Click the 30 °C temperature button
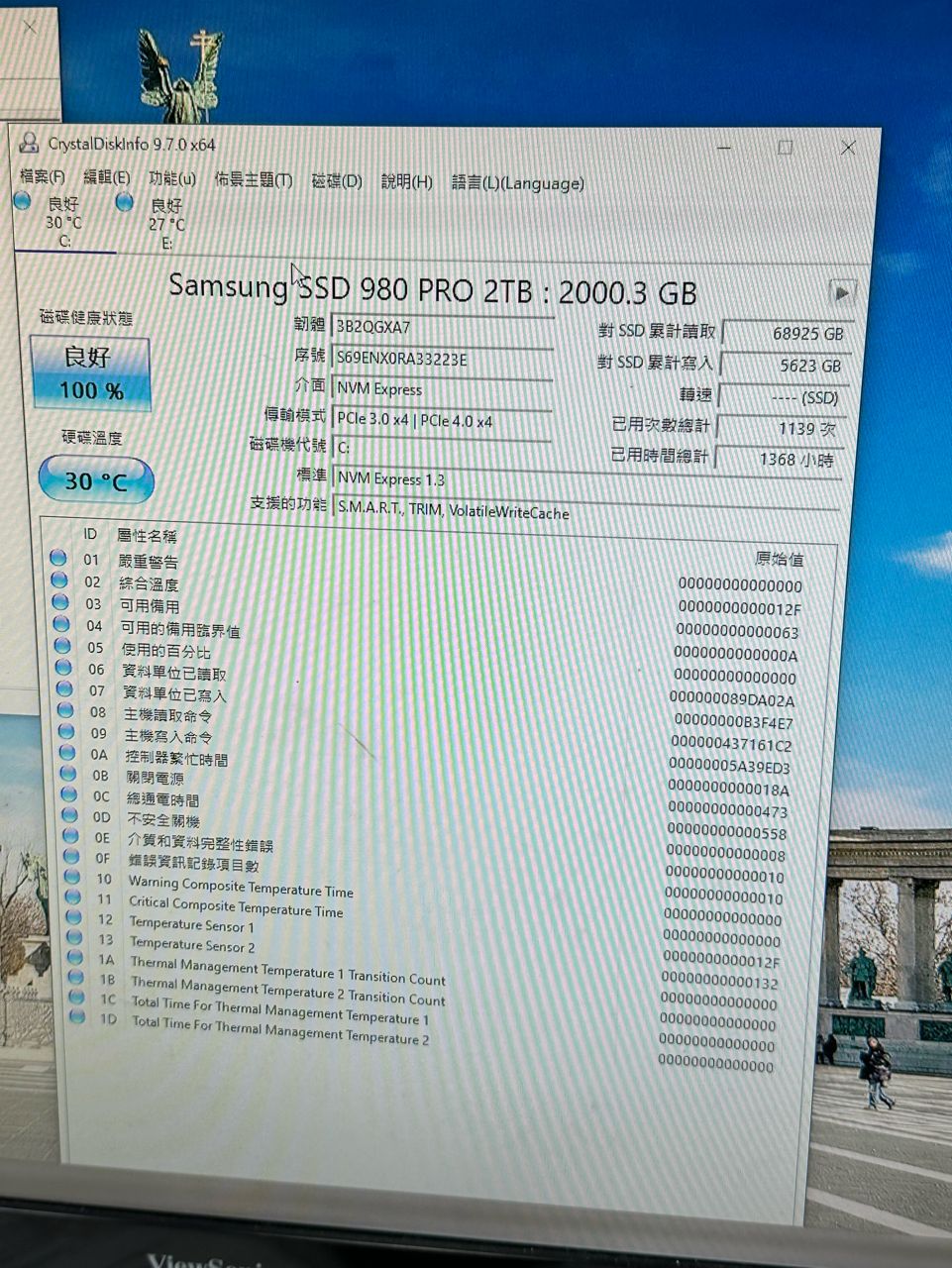Image resolution: width=952 pixels, height=1268 pixels. click(96, 481)
